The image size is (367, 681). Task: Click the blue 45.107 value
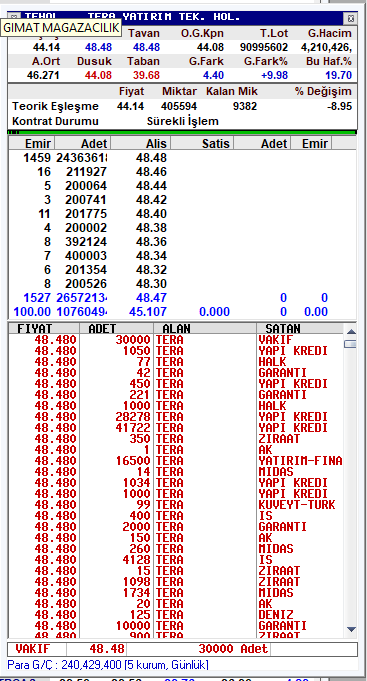(148, 312)
